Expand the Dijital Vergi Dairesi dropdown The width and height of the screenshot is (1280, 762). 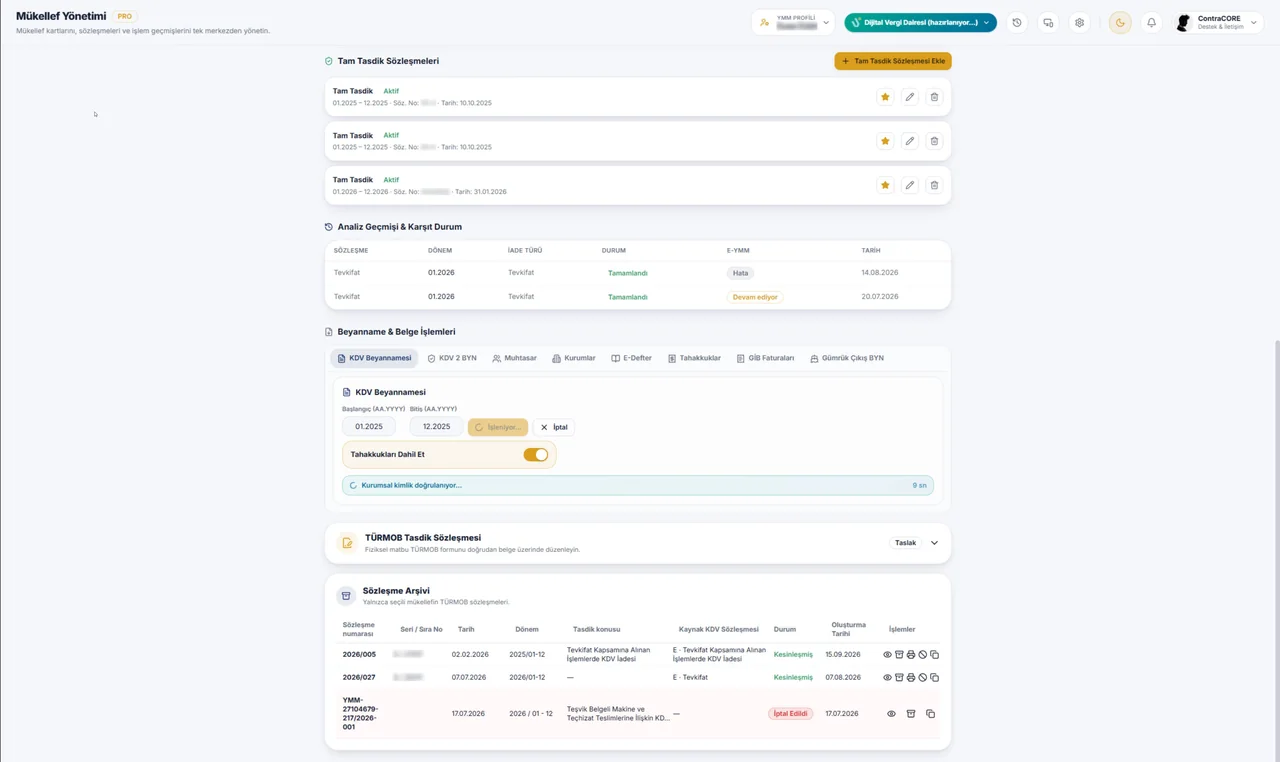(x=920, y=23)
